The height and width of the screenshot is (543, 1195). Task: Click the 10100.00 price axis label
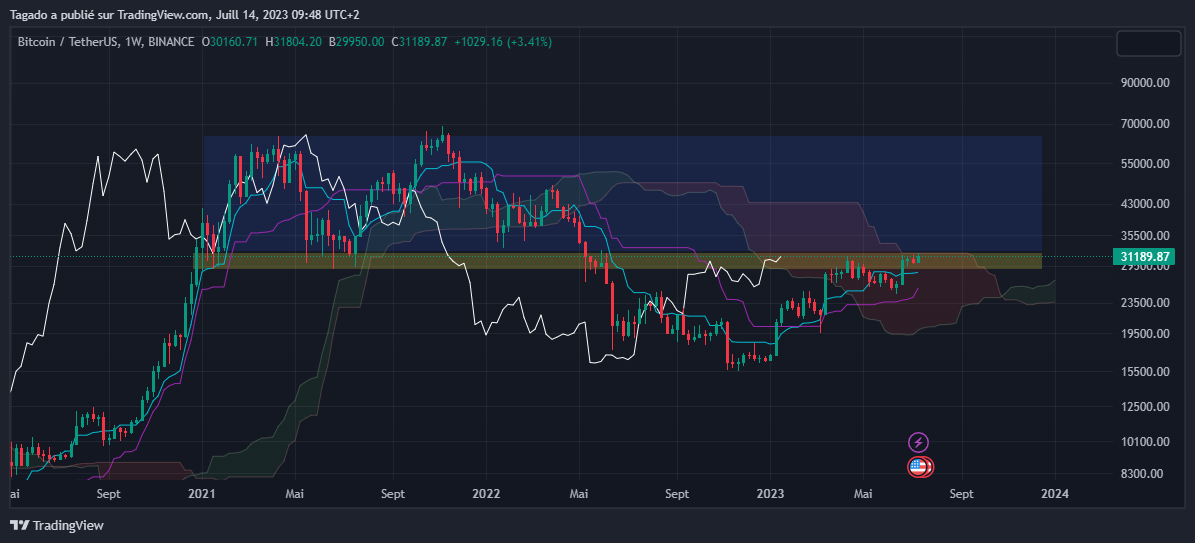coord(1144,442)
